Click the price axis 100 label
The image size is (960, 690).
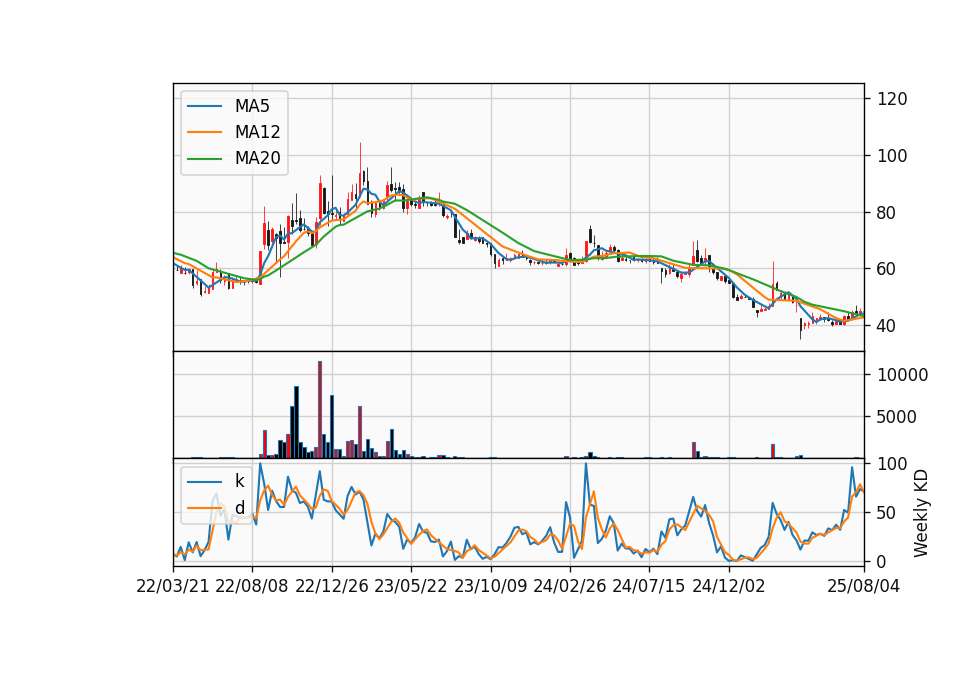click(x=892, y=156)
